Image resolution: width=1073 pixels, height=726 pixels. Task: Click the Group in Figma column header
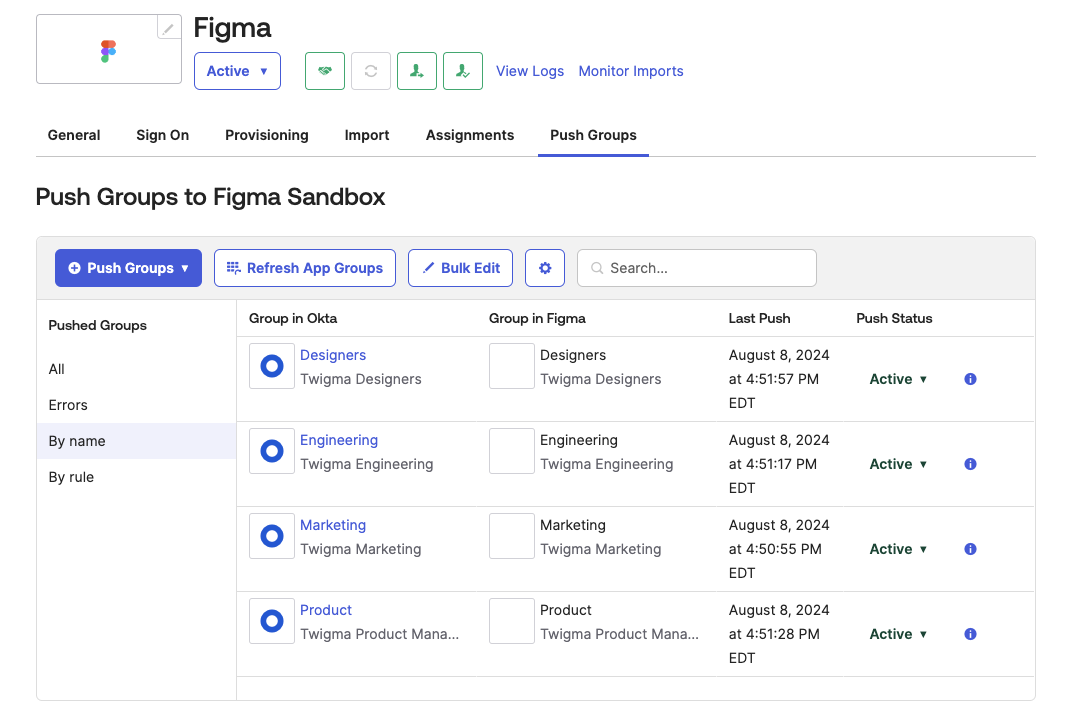coord(537,318)
